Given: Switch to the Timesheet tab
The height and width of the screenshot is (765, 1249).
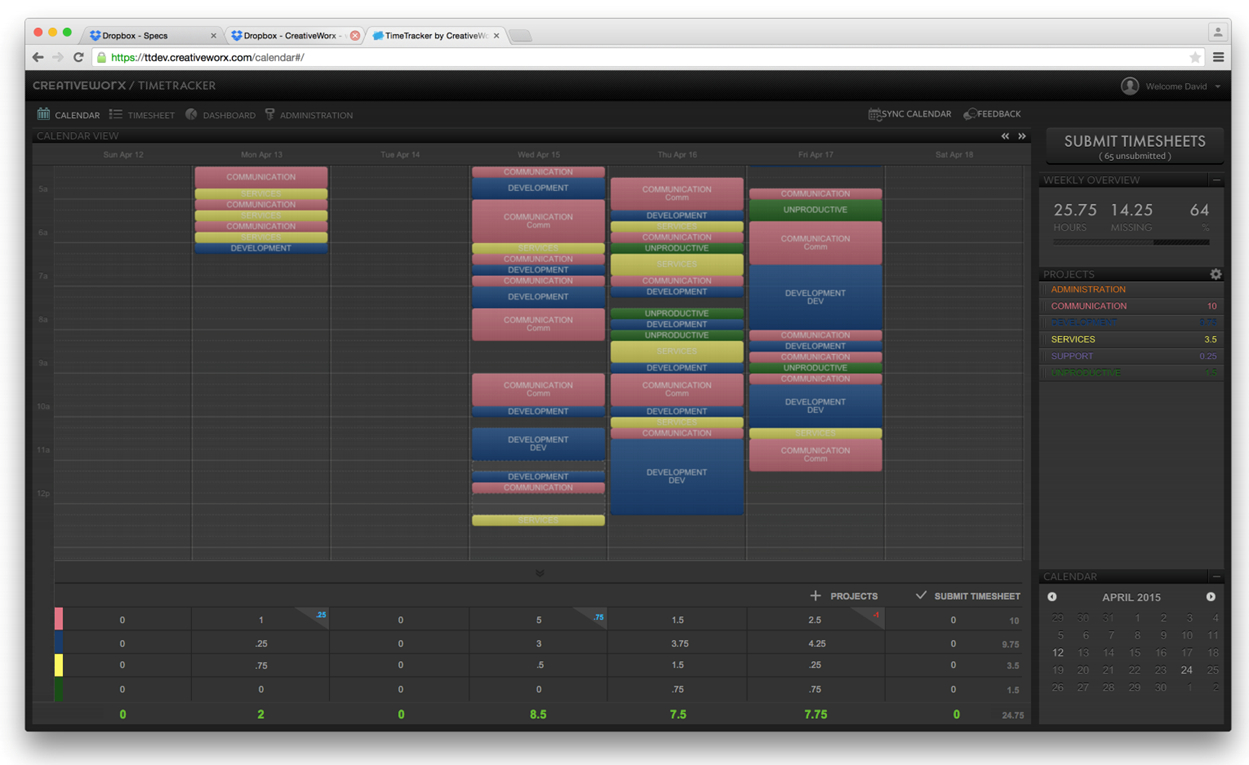Looking at the screenshot, I should pos(142,115).
